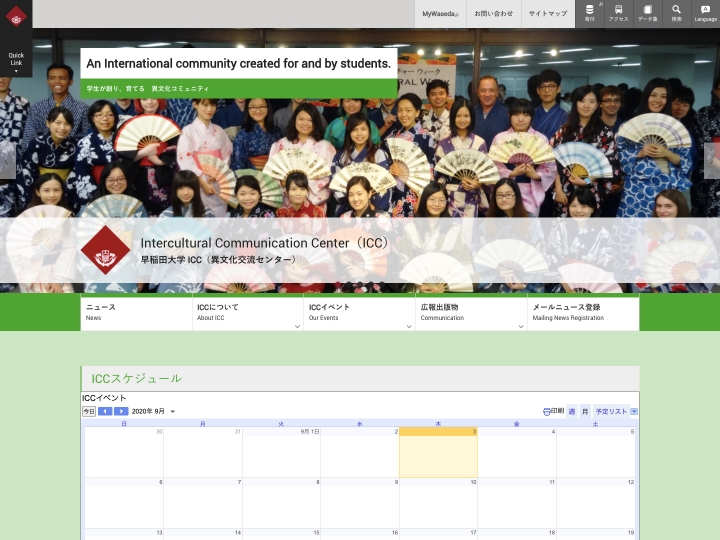Switch calendar to 予定リスト agenda view
The height and width of the screenshot is (540, 720).
[611, 411]
